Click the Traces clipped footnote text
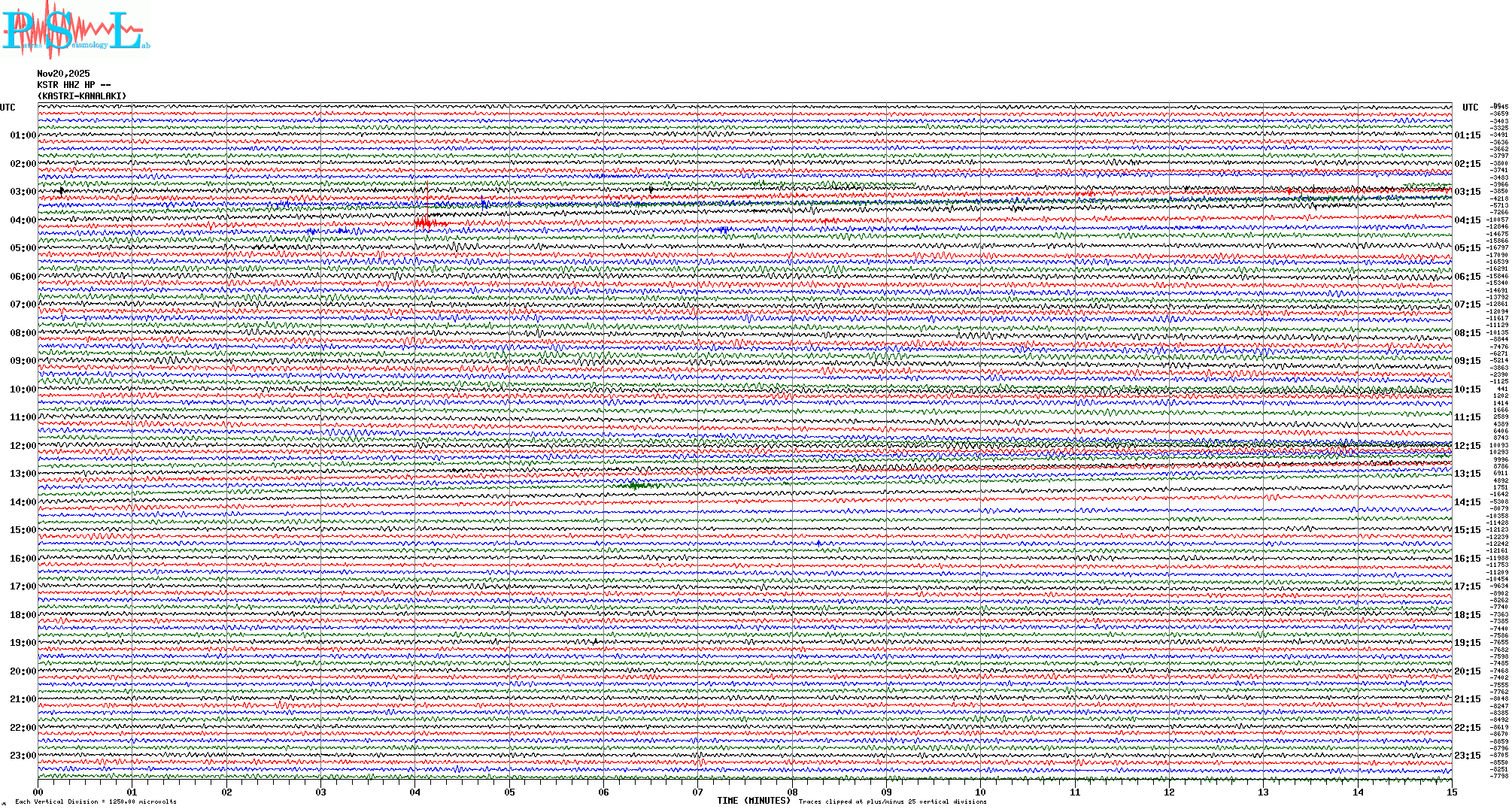The height and width of the screenshot is (812, 1512). click(x=892, y=801)
